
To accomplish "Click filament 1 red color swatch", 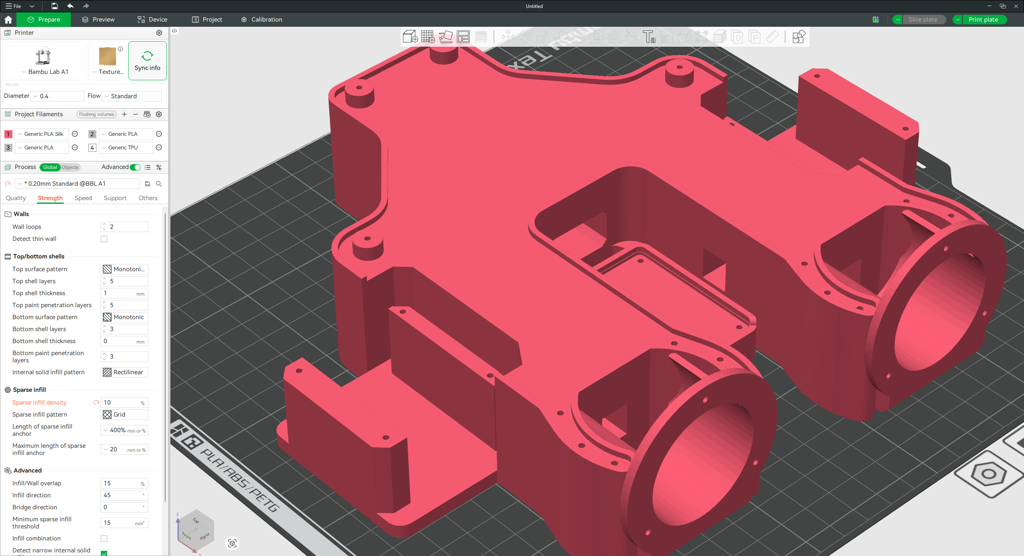I will point(8,134).
